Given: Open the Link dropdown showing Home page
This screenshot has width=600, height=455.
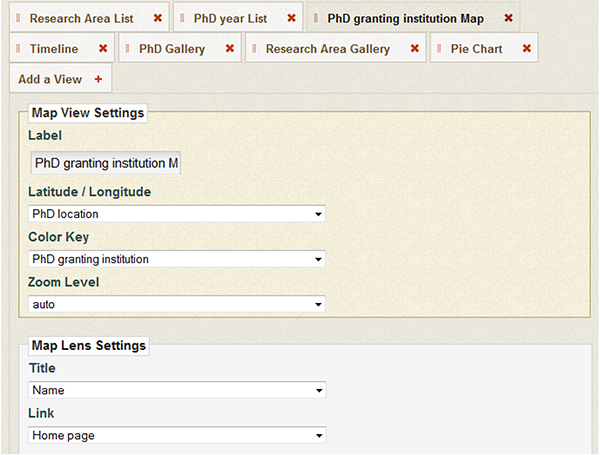Looking at the screenshot, I should pos(177,435).
